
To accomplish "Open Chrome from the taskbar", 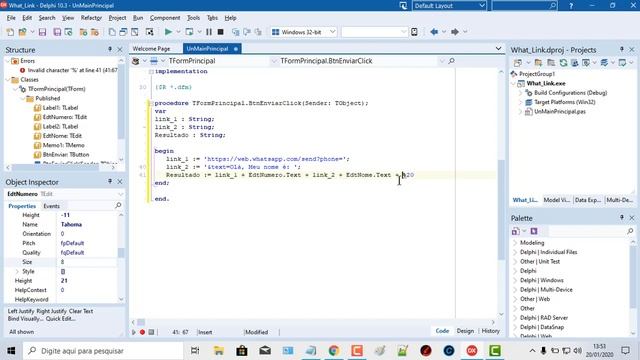I will tap(334, 351).
